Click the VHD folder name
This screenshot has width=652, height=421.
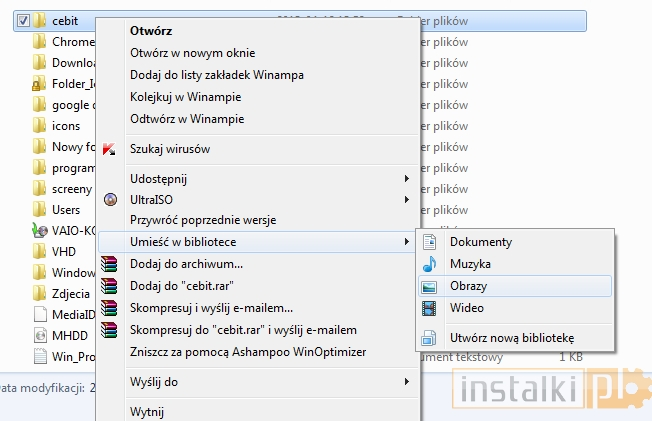[x=64, y=252]
